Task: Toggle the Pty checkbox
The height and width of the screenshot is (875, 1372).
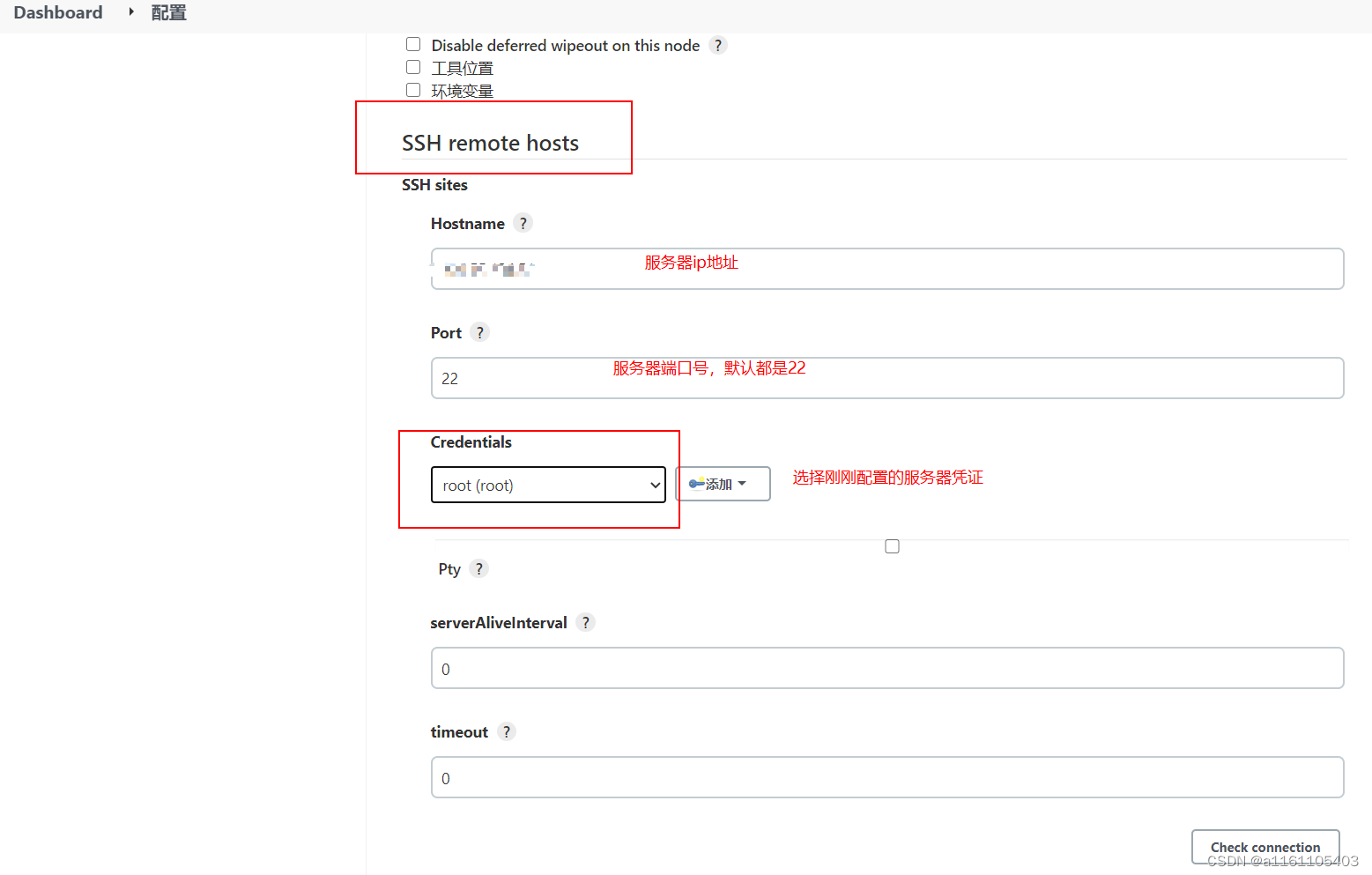Action: tap(892, 546)
